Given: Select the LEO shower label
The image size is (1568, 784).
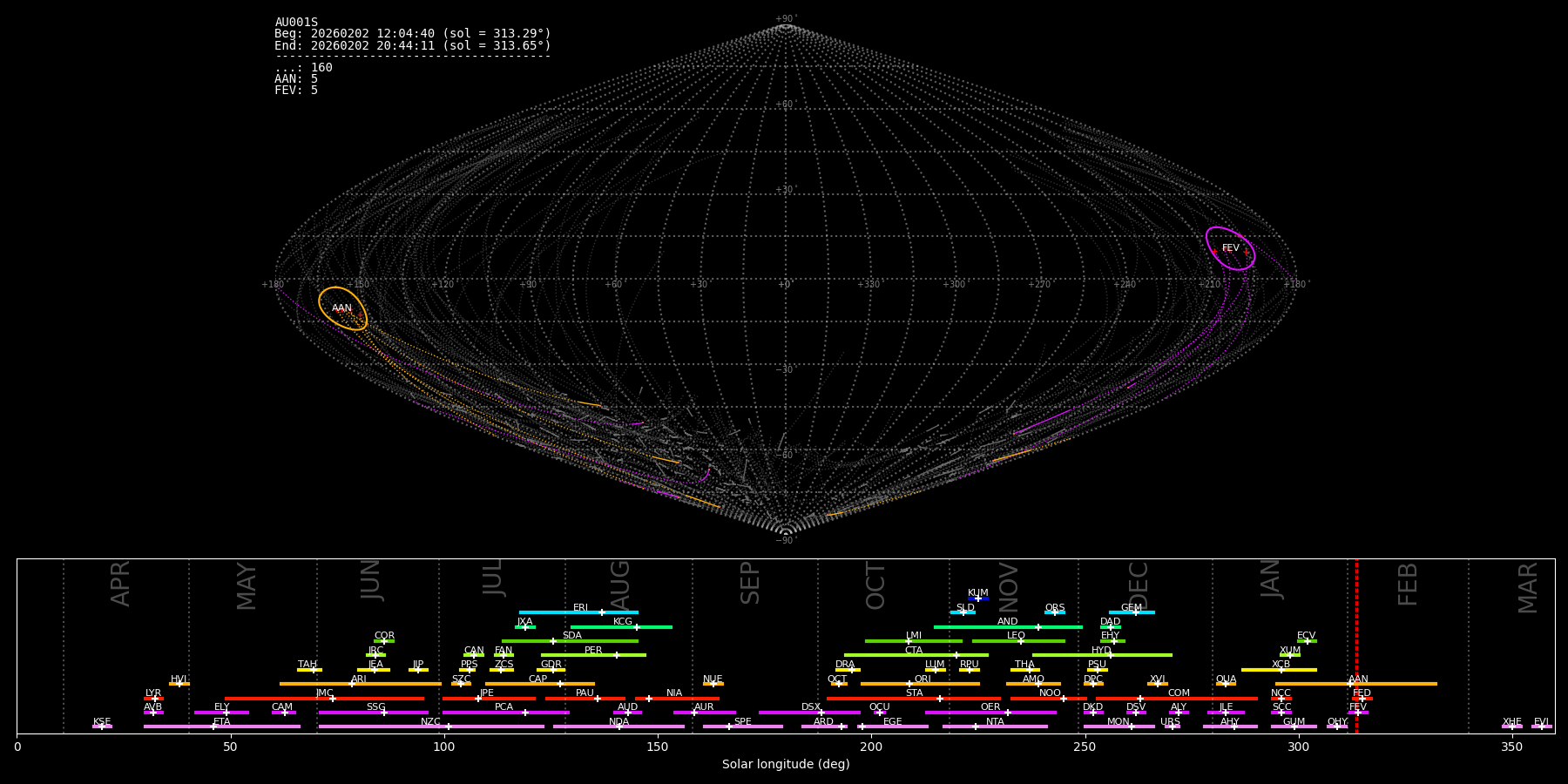Looking at the screenshot, I should click(1017, 636).
